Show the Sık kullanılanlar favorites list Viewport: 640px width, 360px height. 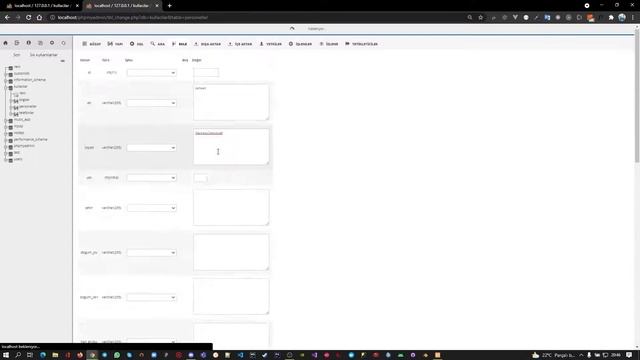click(44, 55)
